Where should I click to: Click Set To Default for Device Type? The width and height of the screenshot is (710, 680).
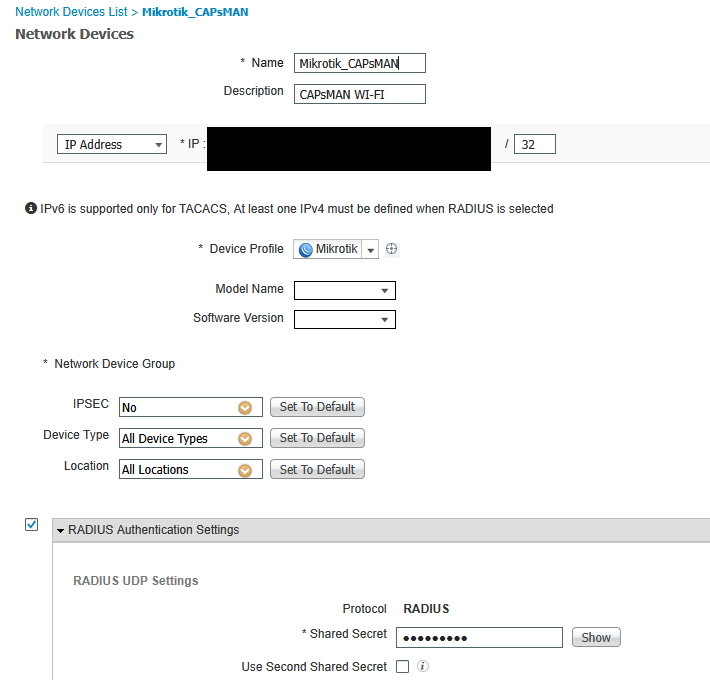[317, 438]
